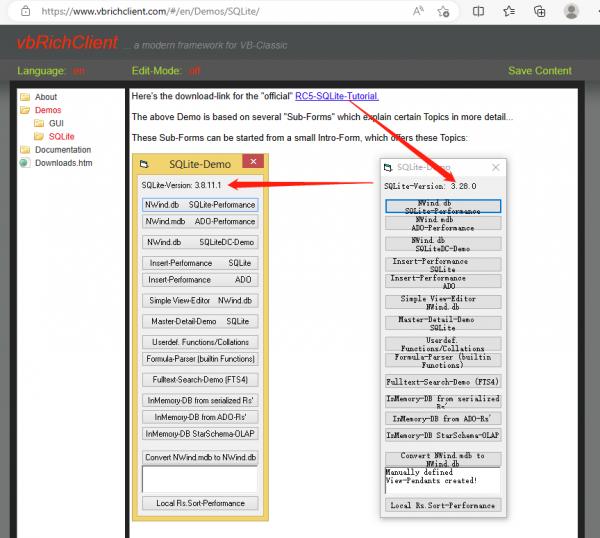Click the GUI folder icon
Screen dimensions: 600x538
(x=39, y=123)
